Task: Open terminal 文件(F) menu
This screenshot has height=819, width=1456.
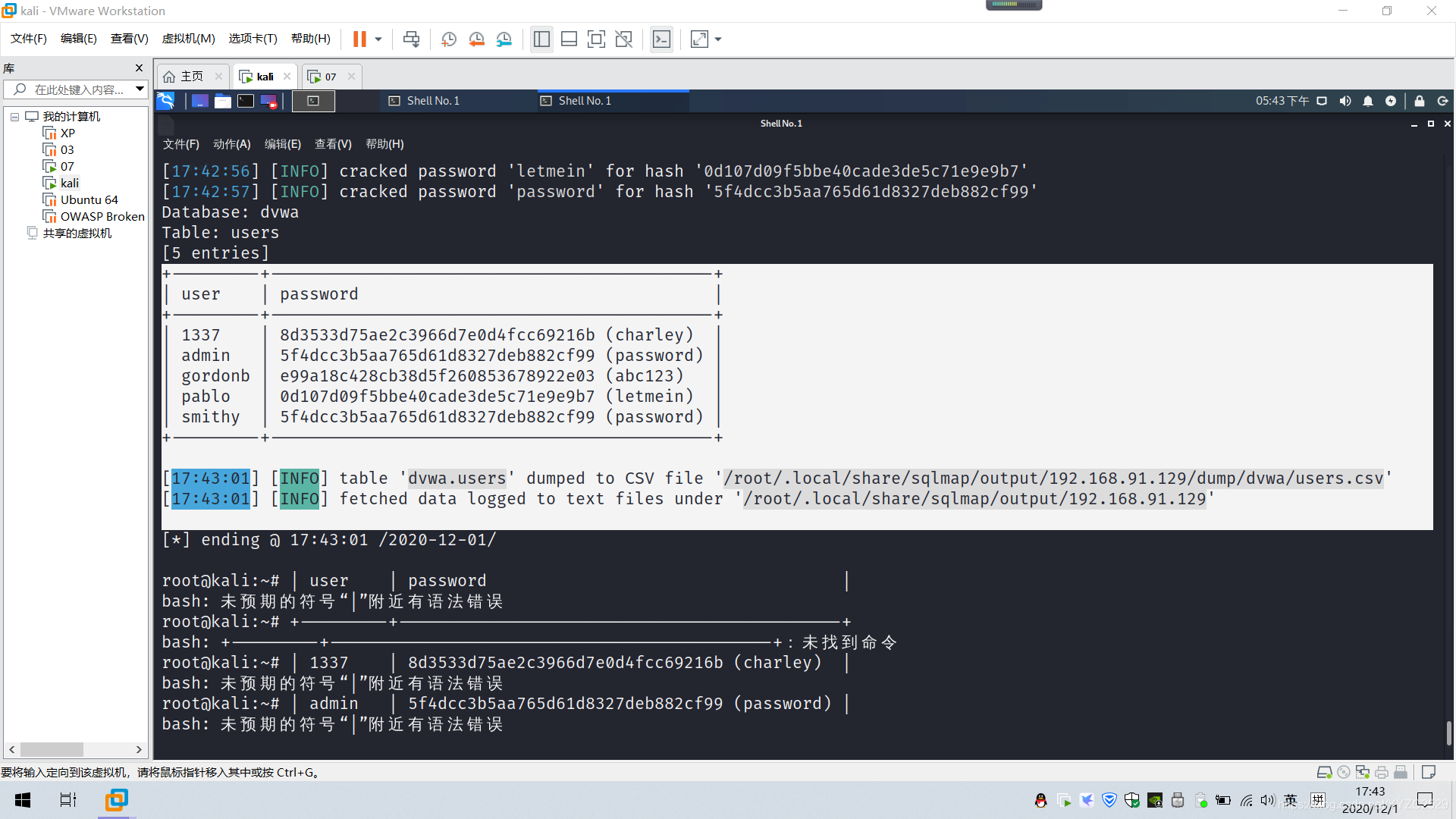Action: point(180,144)
